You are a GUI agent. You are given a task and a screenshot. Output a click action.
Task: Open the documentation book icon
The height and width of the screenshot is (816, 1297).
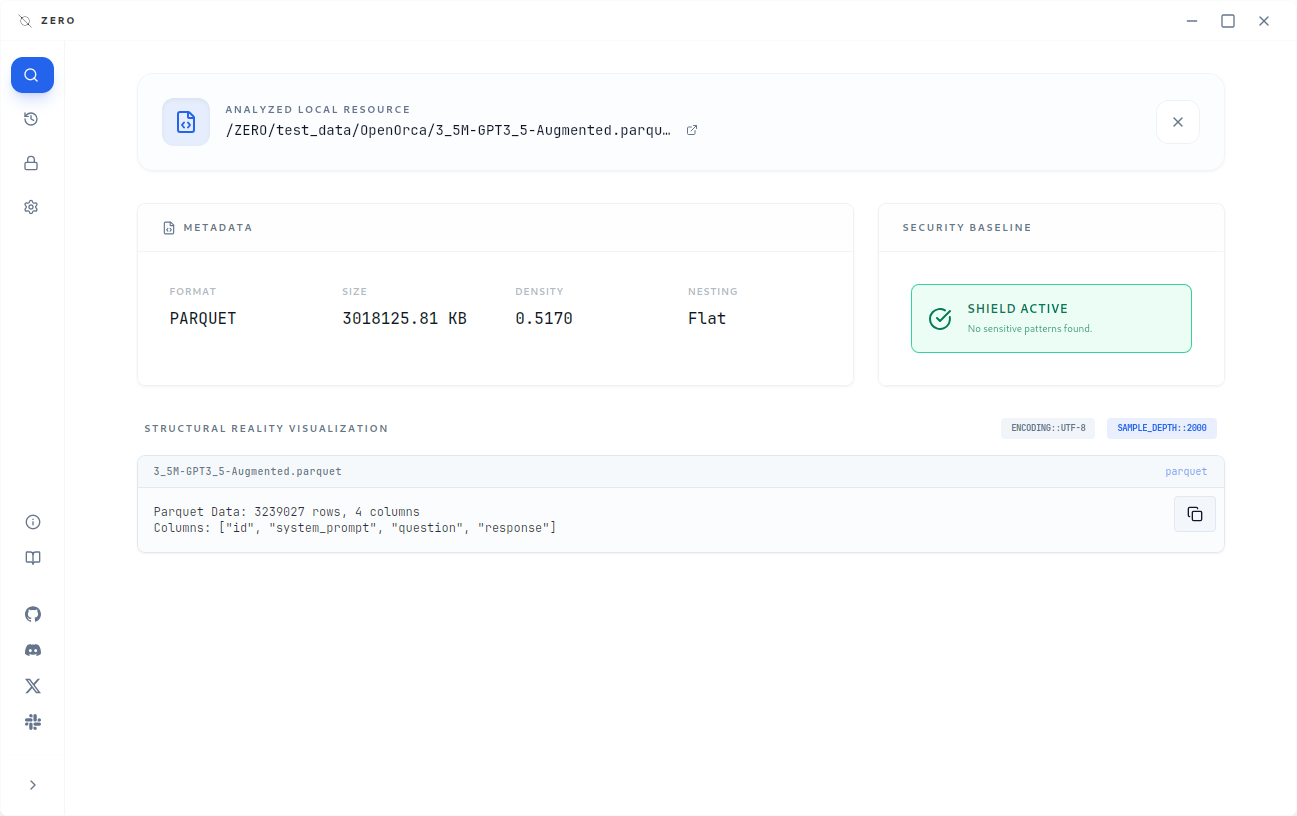coord(33,558)
